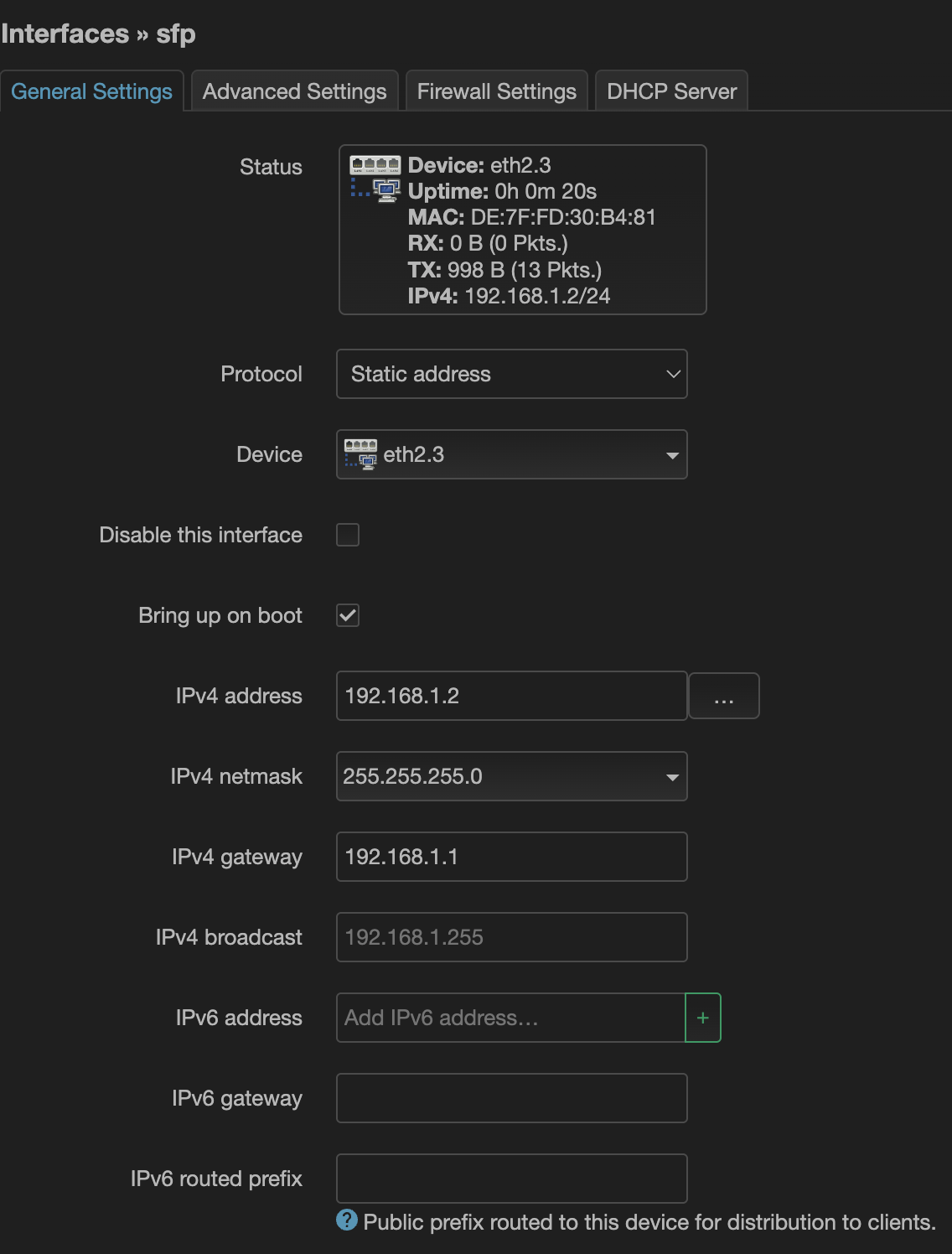This screenshot has width=952, height=1254.
Task: Open the IPv4 netmask dropdown arrow
Action: pos(671,777)
